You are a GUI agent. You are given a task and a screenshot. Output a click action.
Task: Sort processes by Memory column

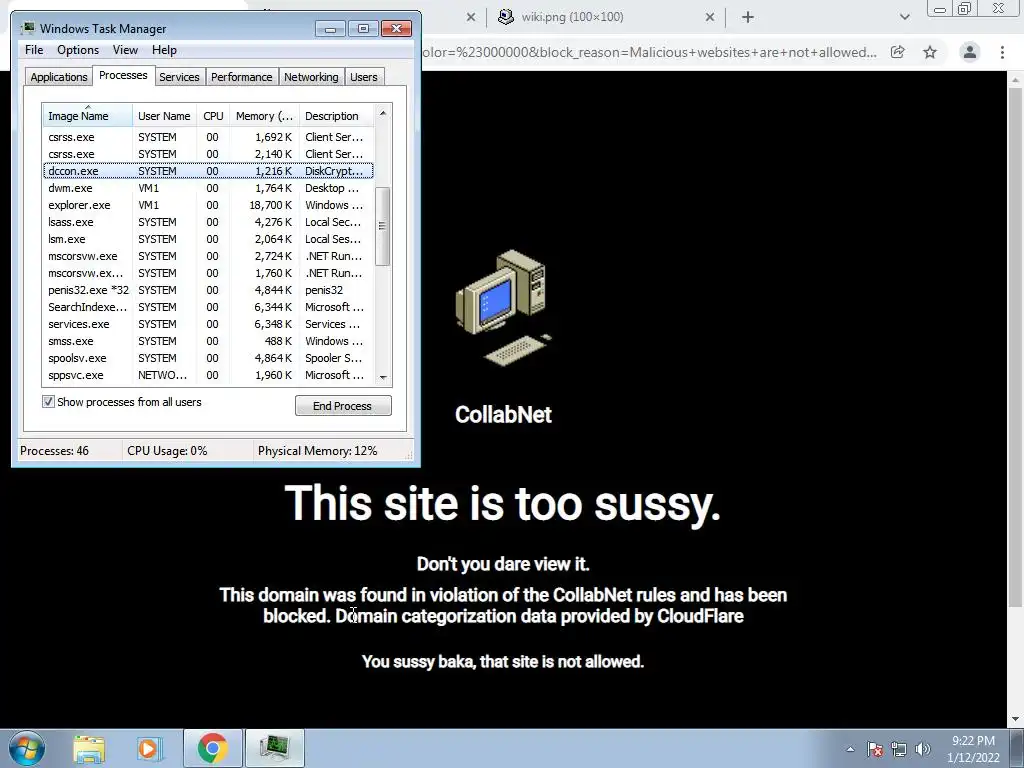coord(264,116)
